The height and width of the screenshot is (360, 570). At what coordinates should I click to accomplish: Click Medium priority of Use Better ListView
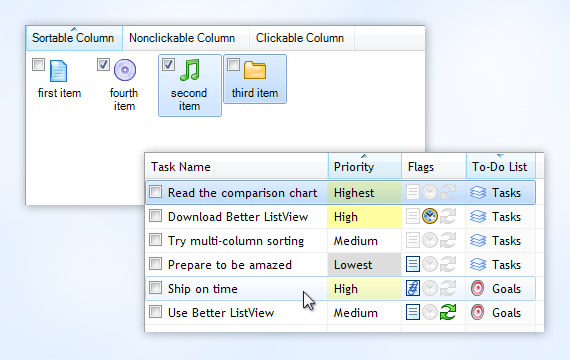tap(356, 313)
